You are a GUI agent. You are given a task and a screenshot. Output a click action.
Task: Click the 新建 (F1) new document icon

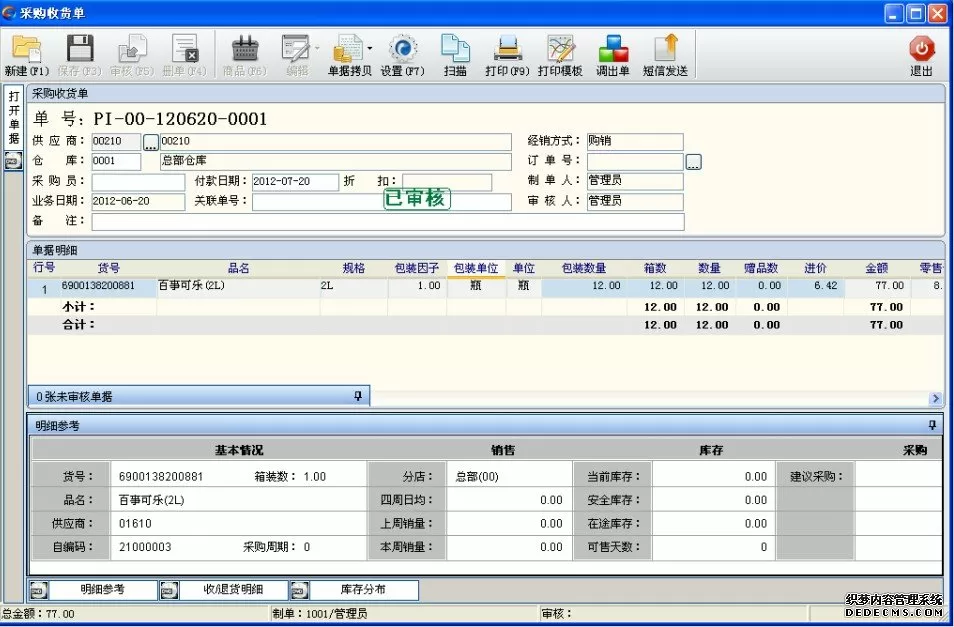(x=26, y=50)
